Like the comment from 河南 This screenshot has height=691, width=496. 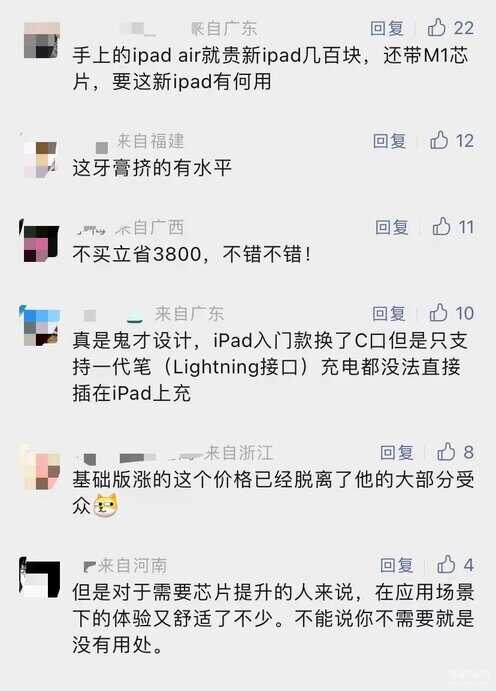(455, 565)
